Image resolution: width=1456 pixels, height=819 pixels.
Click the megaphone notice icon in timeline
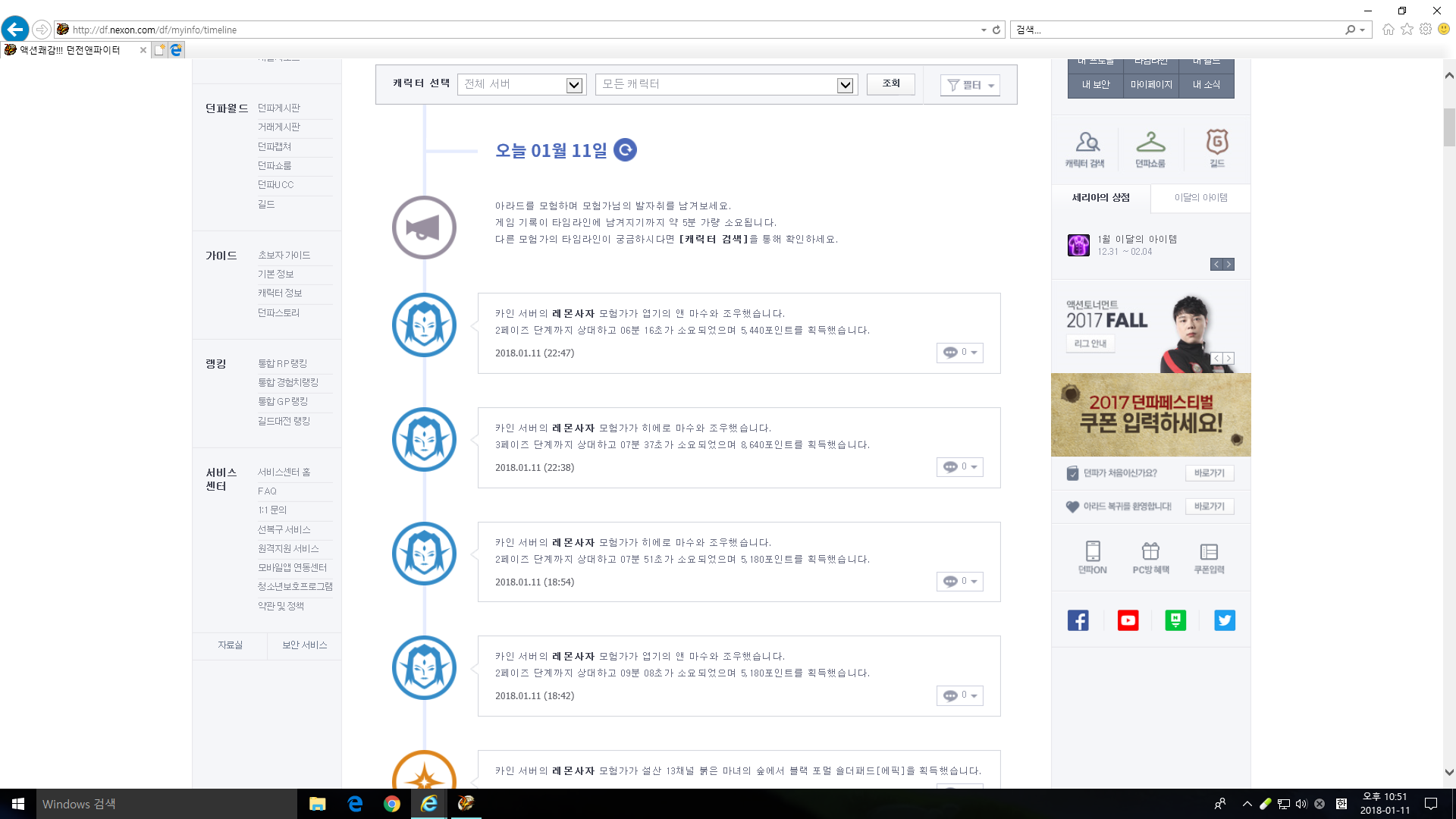(x=424, y=227)
